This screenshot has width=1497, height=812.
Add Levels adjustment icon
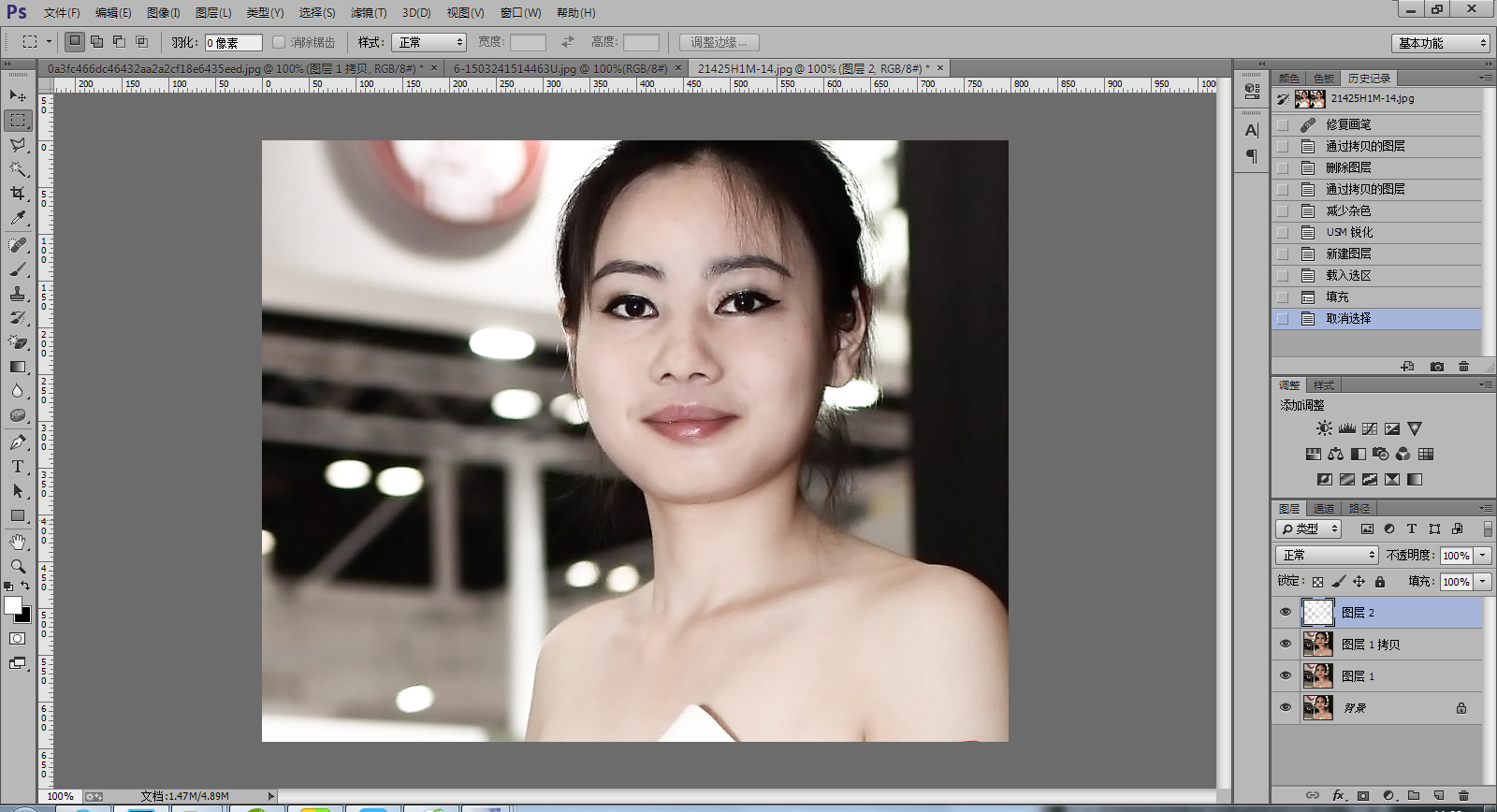click(x=1347, y=428)
